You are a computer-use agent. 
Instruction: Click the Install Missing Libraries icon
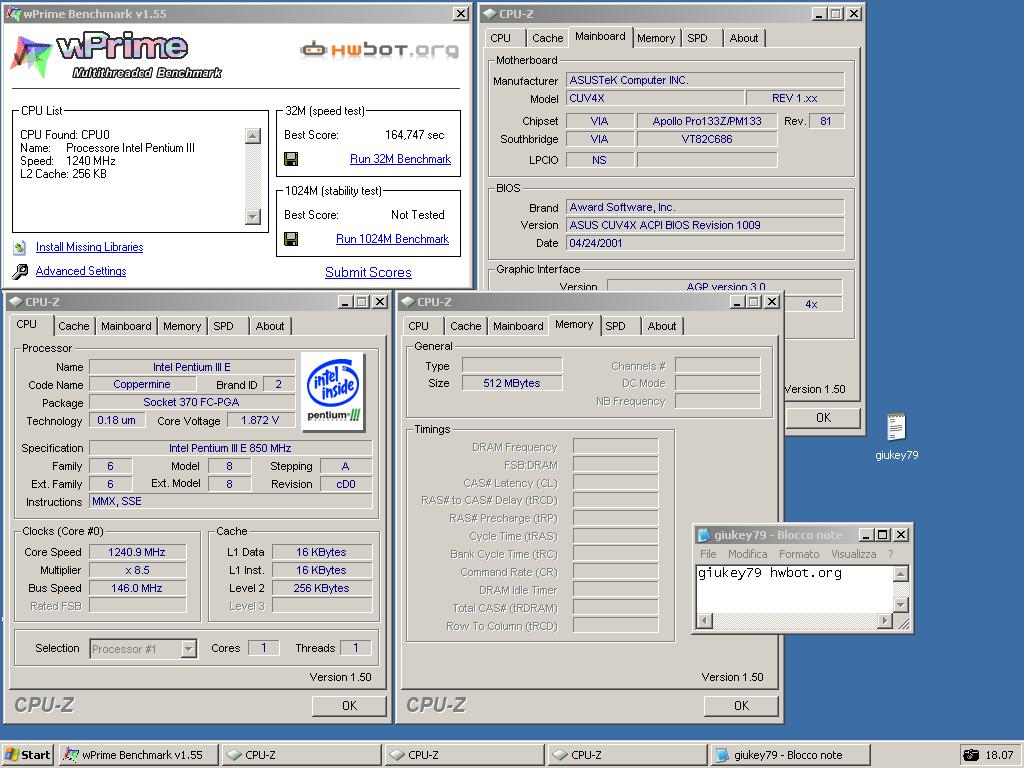[x=20, y=247]
